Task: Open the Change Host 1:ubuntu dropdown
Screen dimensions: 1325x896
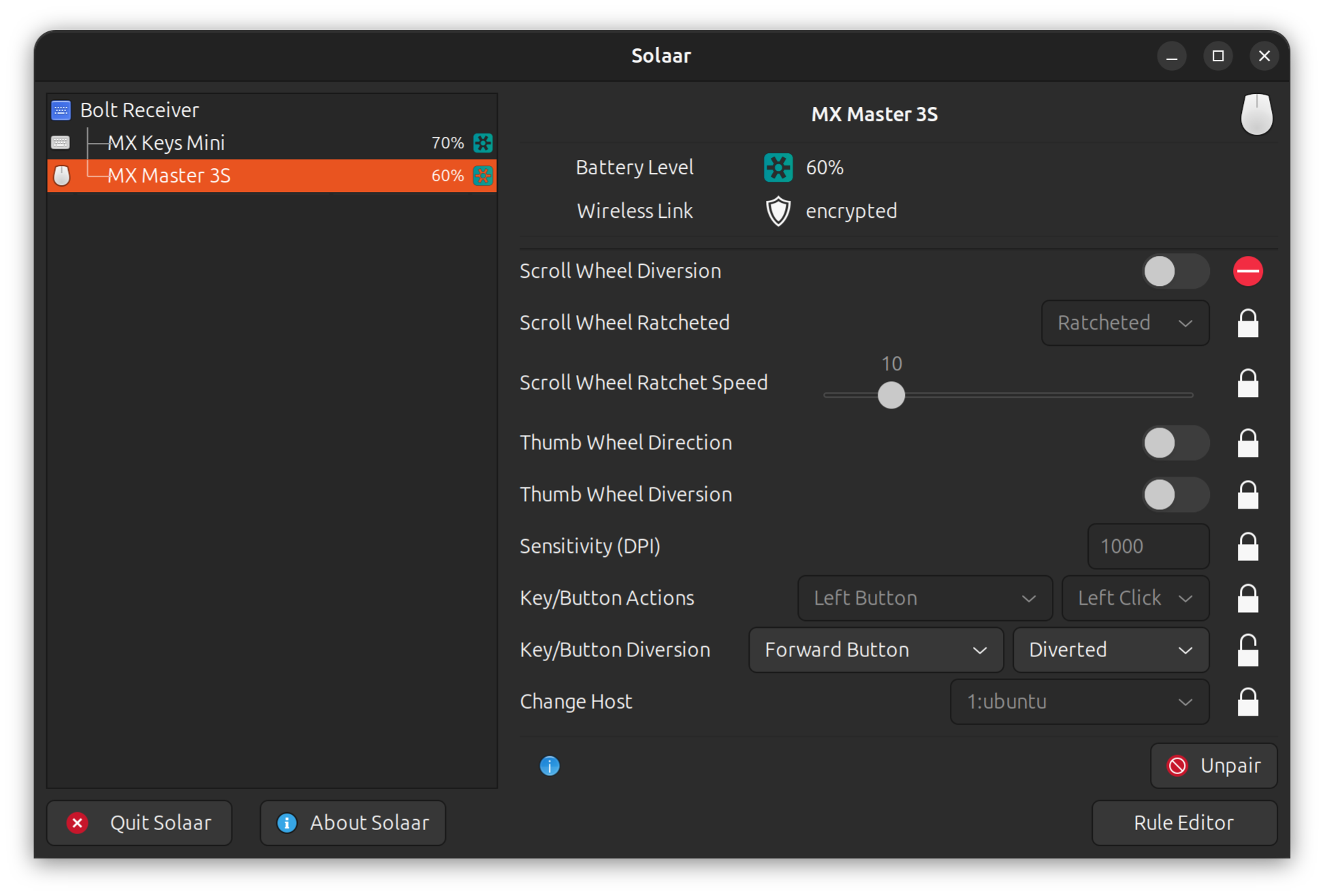Action: click(x=1079, y=701)
